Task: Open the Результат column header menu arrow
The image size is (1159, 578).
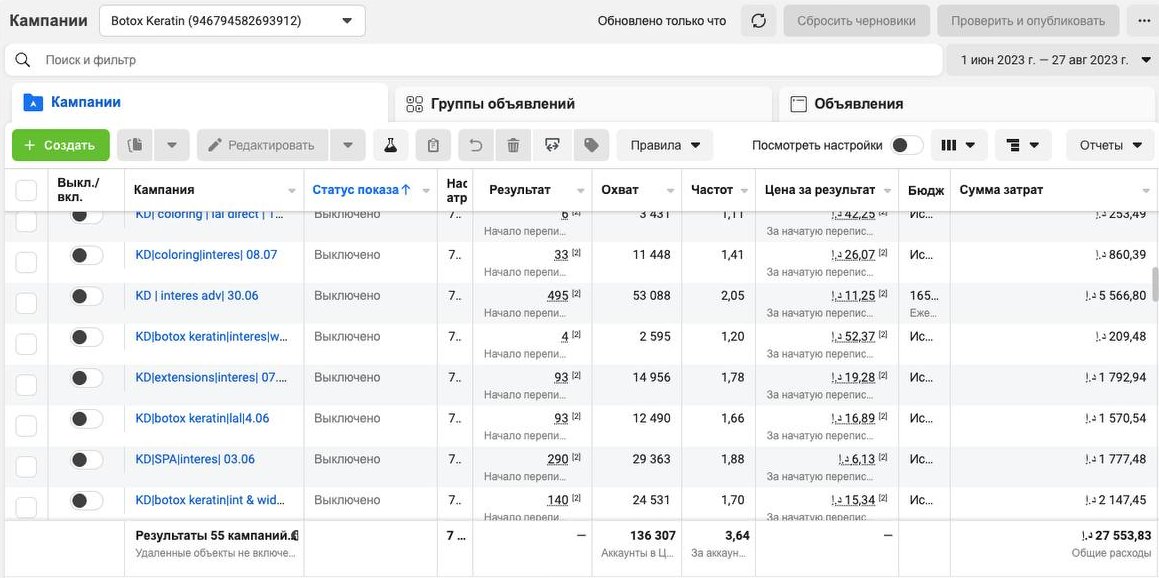Action: pyautogui.click(x=579, y=191)
